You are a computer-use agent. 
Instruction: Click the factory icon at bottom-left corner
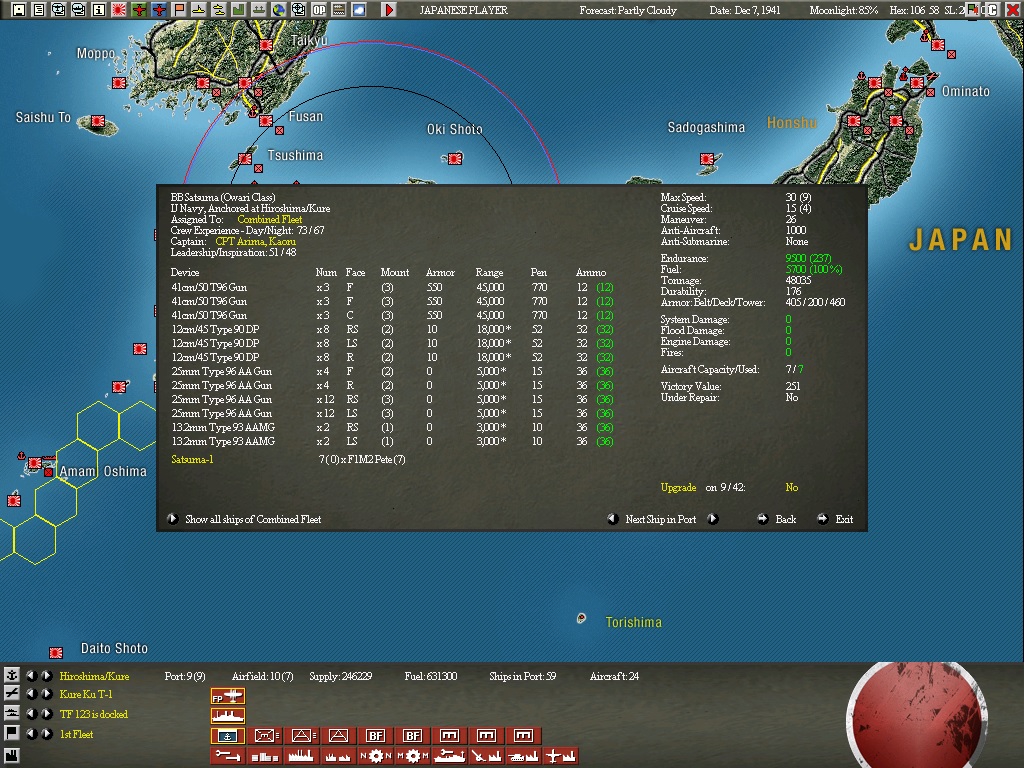pyautogui.click(x=11, y=756)
